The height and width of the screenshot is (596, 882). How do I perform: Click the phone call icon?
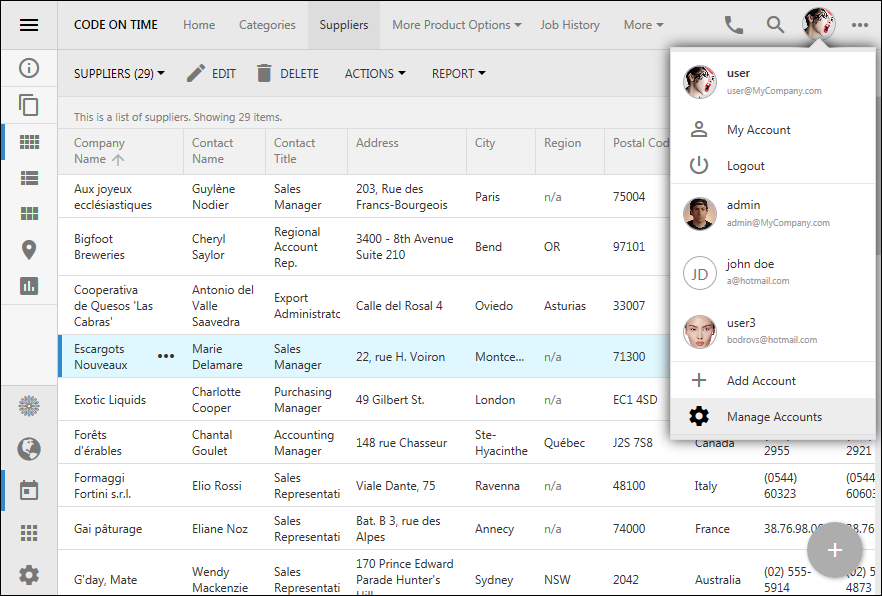(734, 25)
